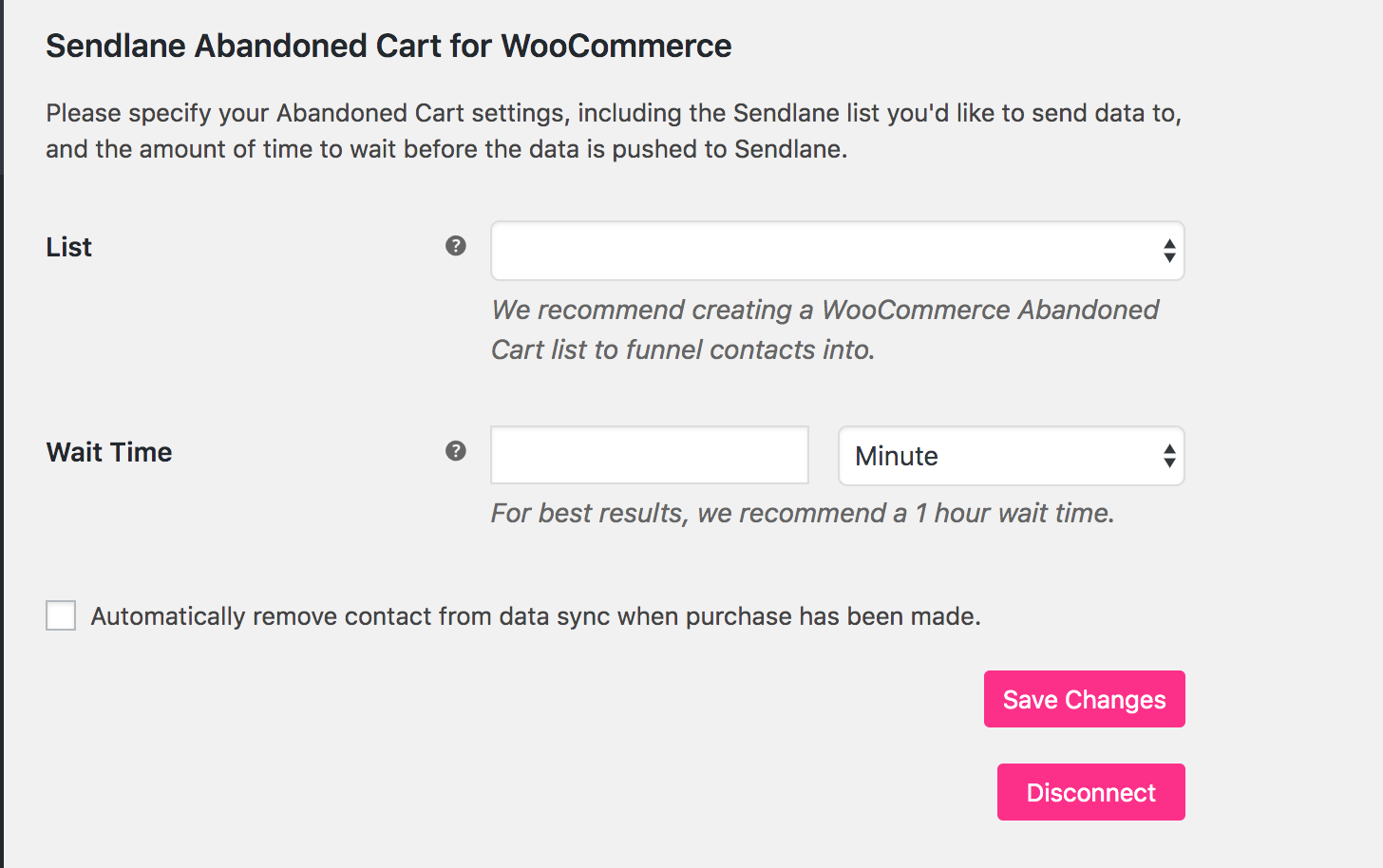Image resolution: width=1383 pixels, height=868 pixels.
Task: Click the blank area of the empty List select box
Action: [x=817, y=251]
